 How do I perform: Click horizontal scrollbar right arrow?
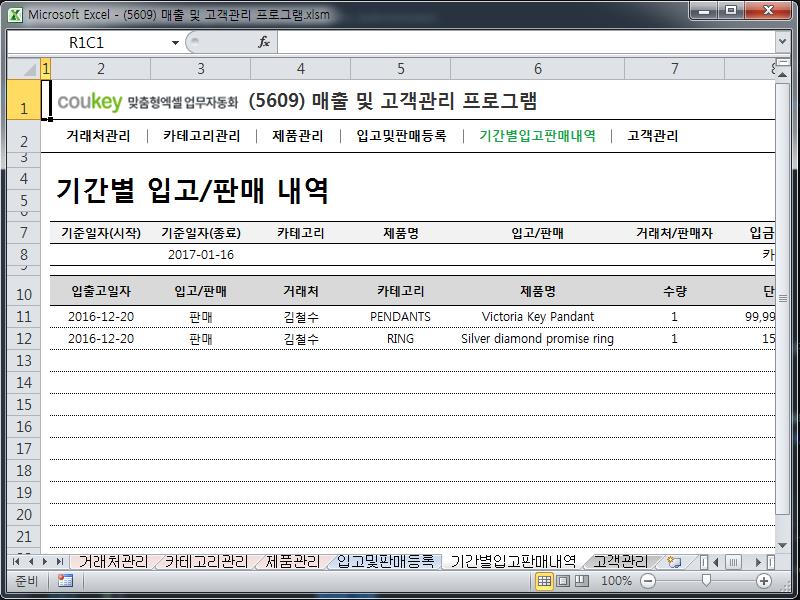point(758,562)
